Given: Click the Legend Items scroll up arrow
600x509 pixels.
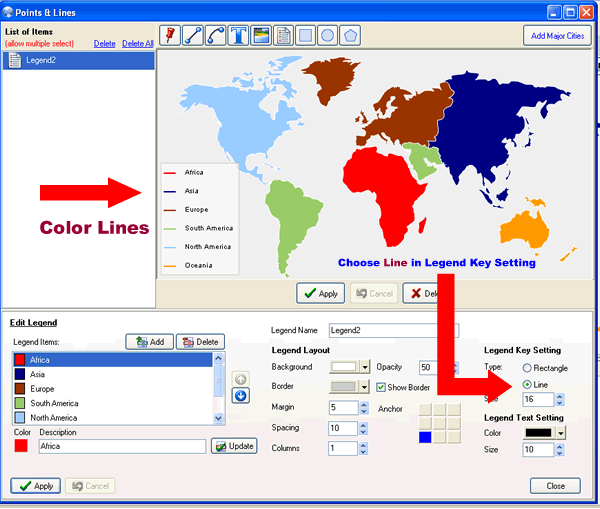Looking at the screenshot, I should (218, 358).
